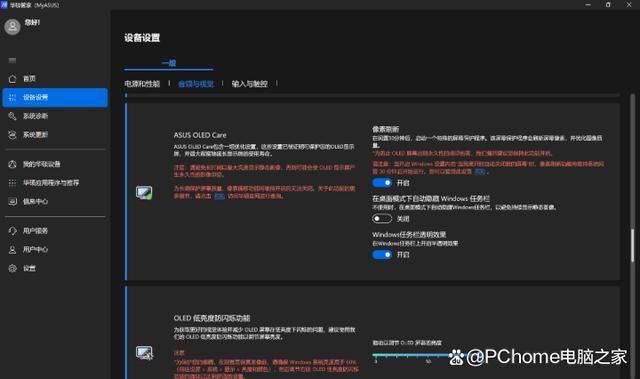
Task: Open 系统更新 system update
Action: (x=55, y=135)
